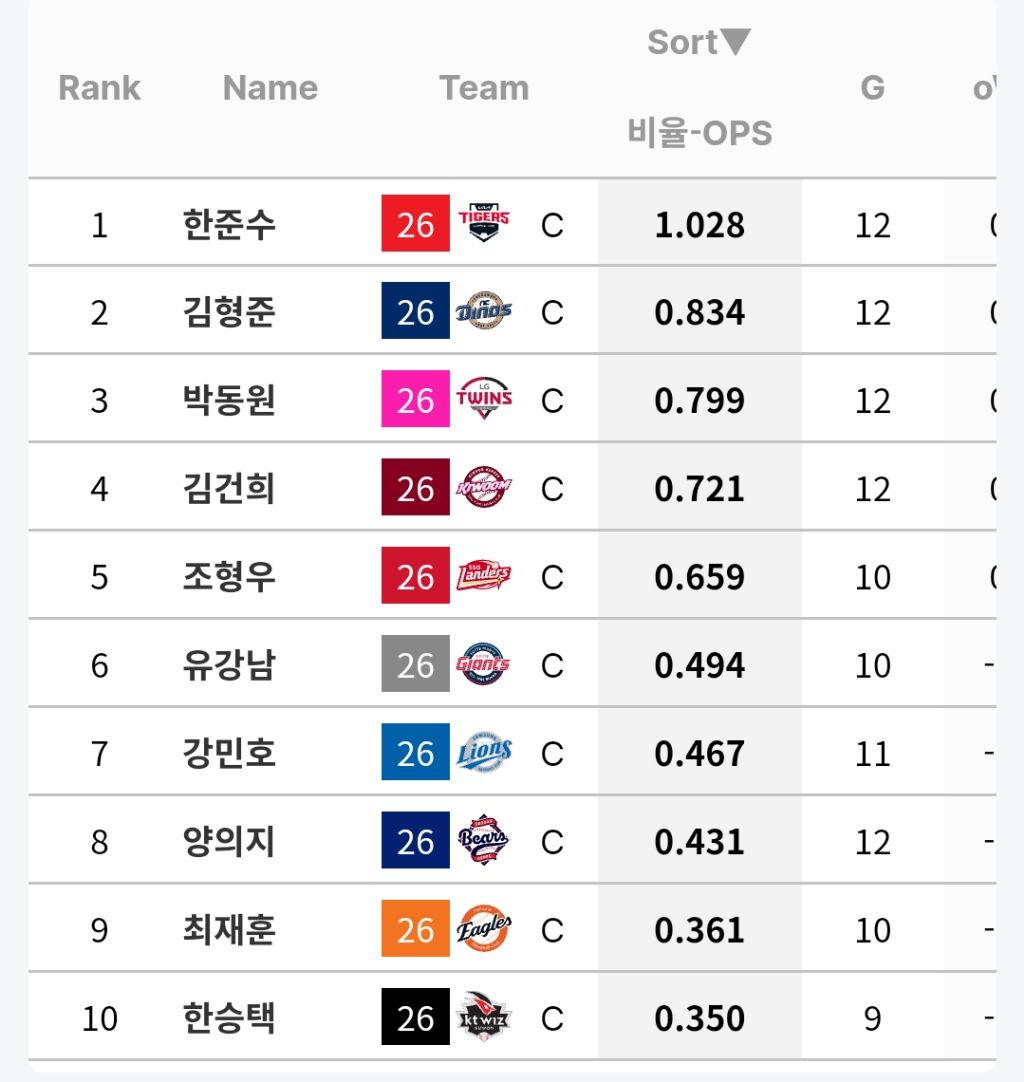Click the SSG Landers team logo
1024x1082 pixels.
click(484, 575)
